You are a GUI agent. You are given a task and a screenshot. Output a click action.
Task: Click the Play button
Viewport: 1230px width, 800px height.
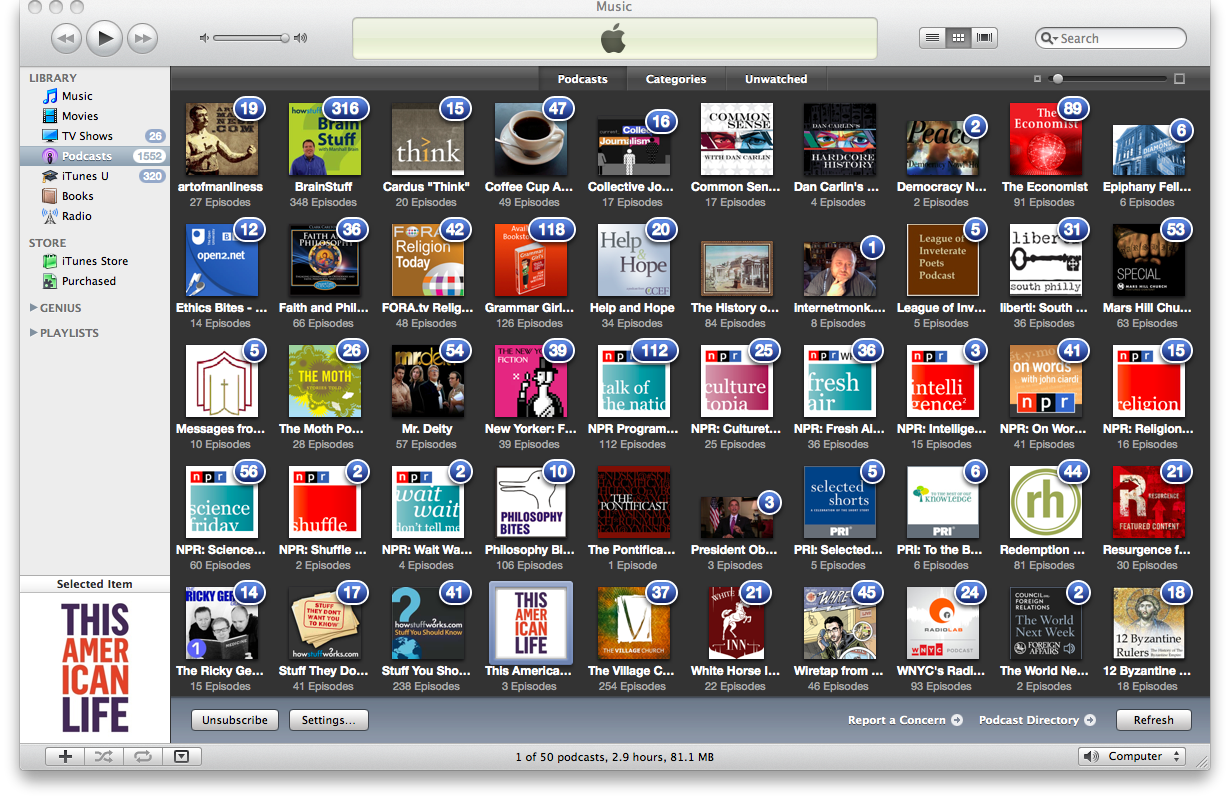click(104, 38)
